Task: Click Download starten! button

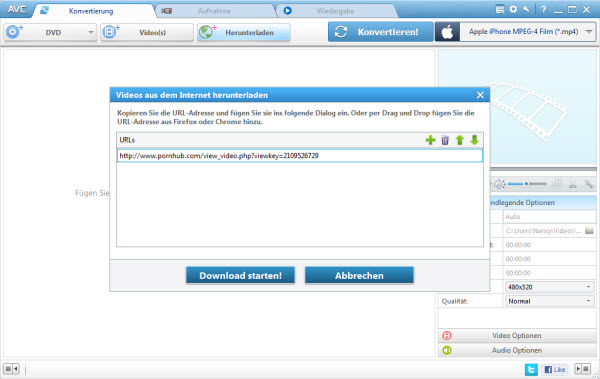Action: coord(240,275)
